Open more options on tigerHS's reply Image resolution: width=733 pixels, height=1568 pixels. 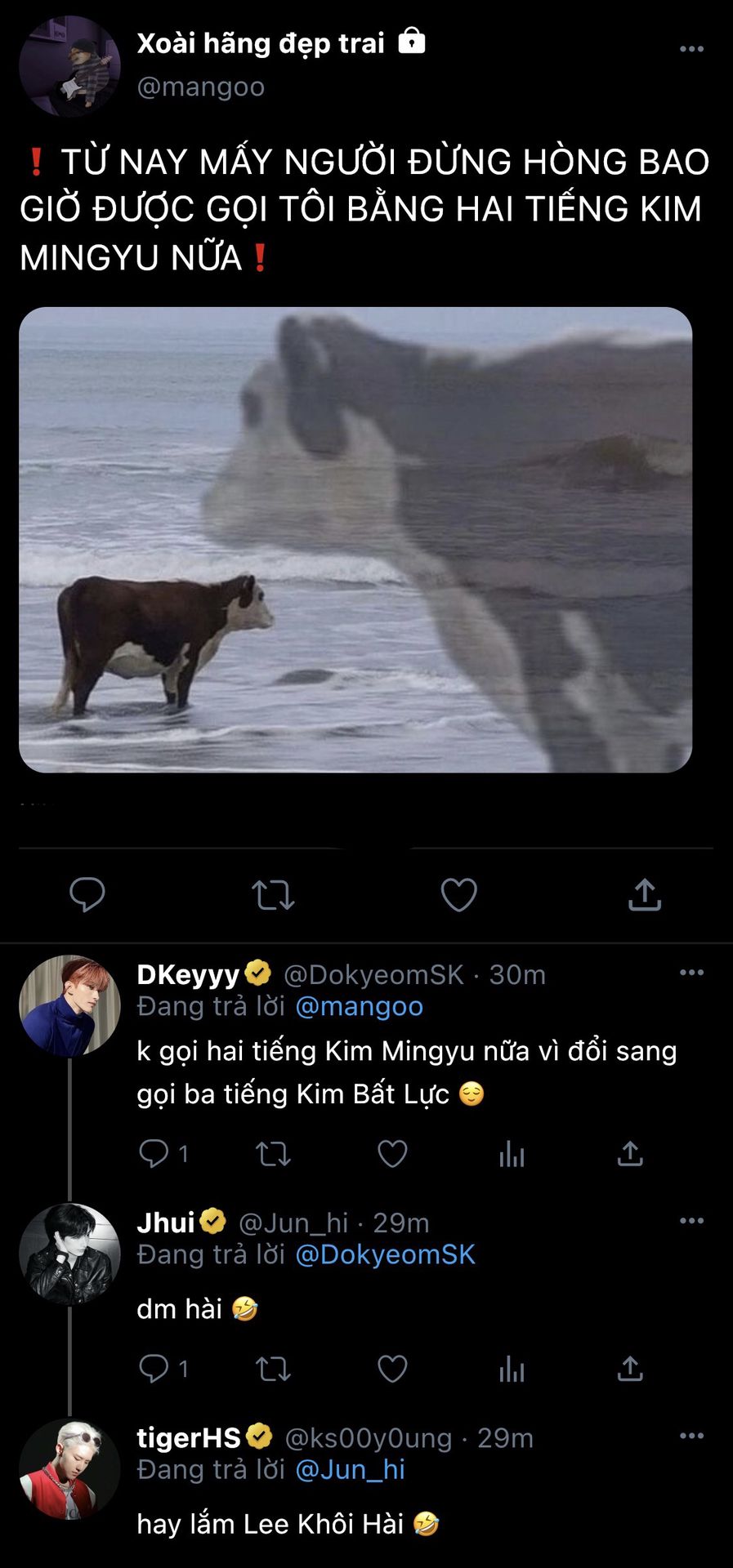[691, 1436]
